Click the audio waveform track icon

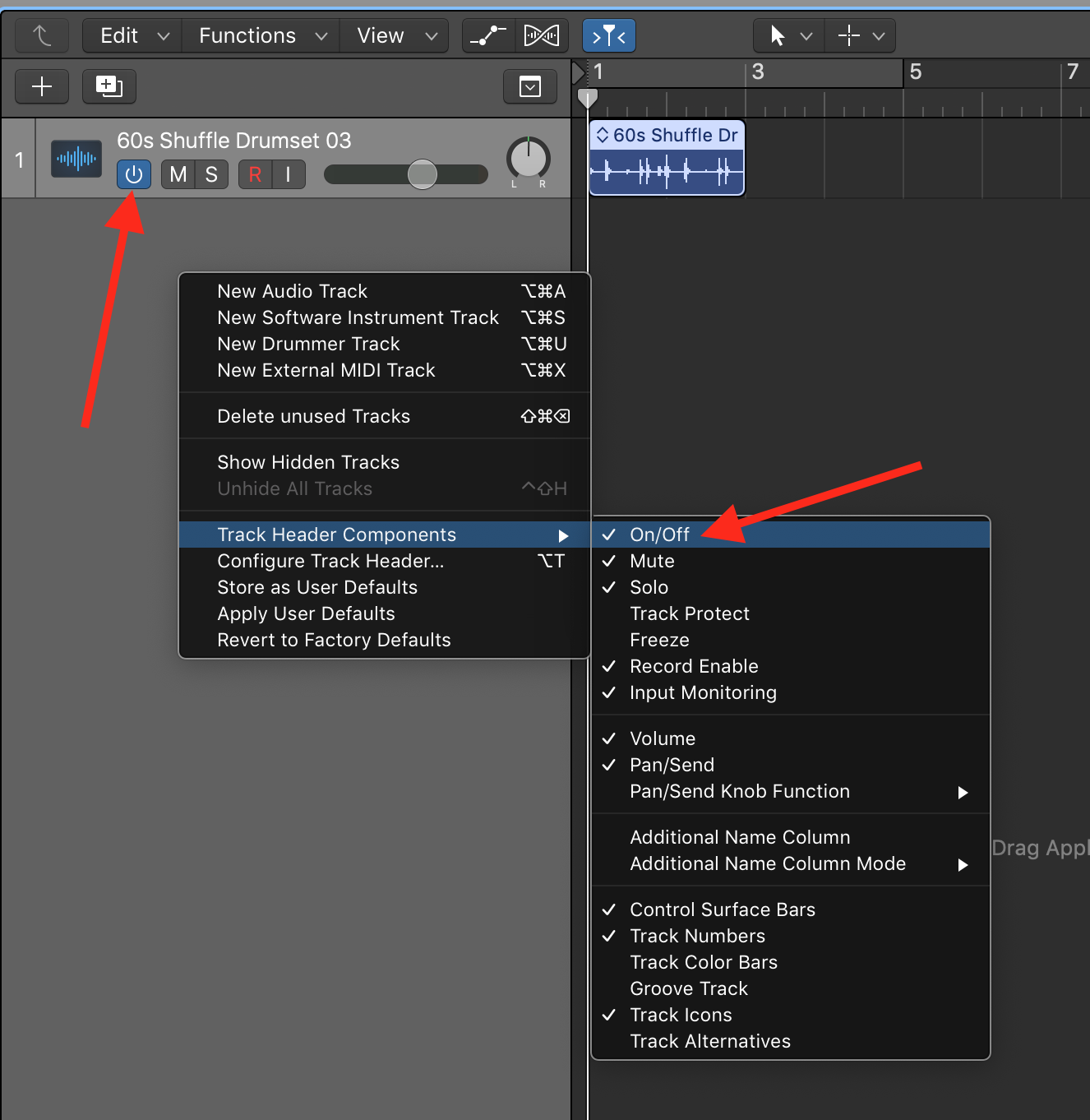76,159
